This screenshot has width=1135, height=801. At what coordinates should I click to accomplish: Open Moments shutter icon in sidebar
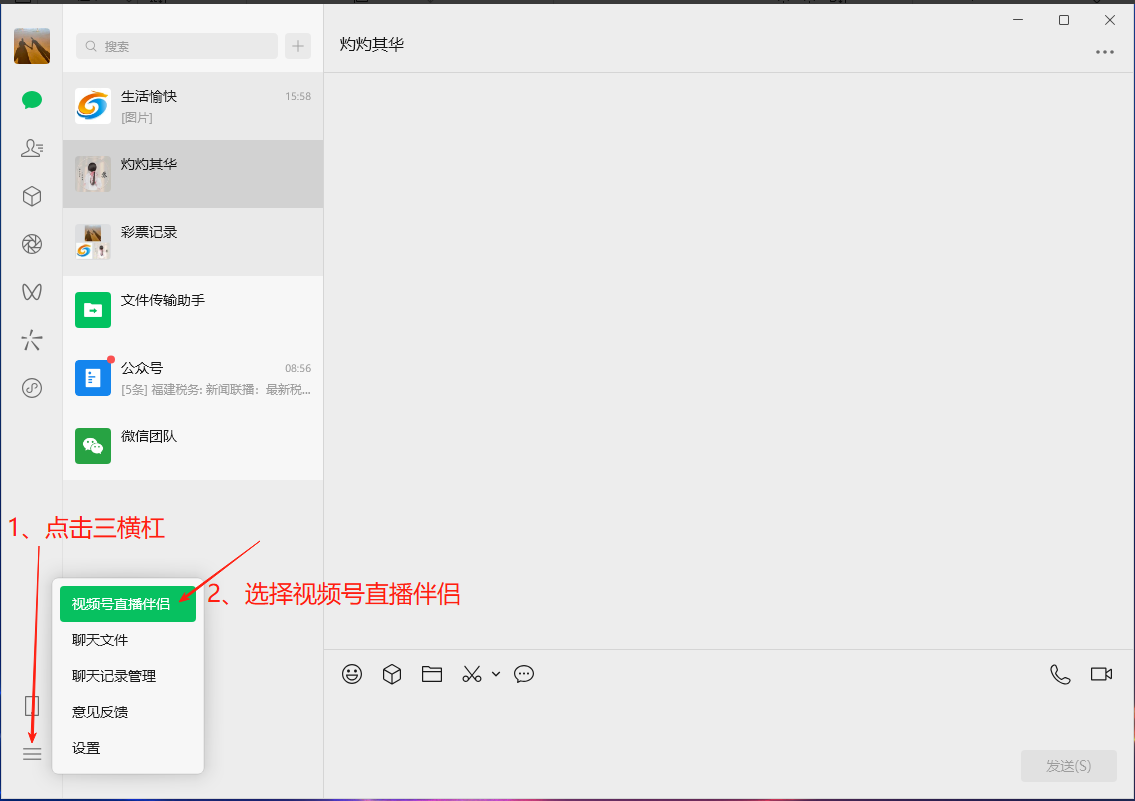point(32,244)
